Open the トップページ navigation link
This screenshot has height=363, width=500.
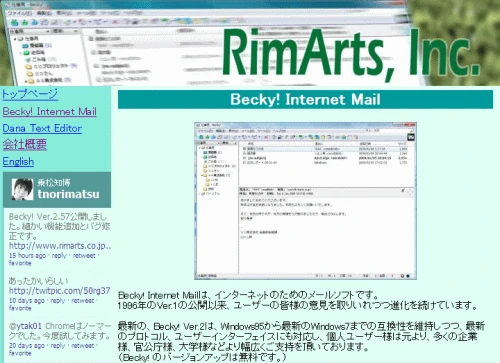[30, 94]
